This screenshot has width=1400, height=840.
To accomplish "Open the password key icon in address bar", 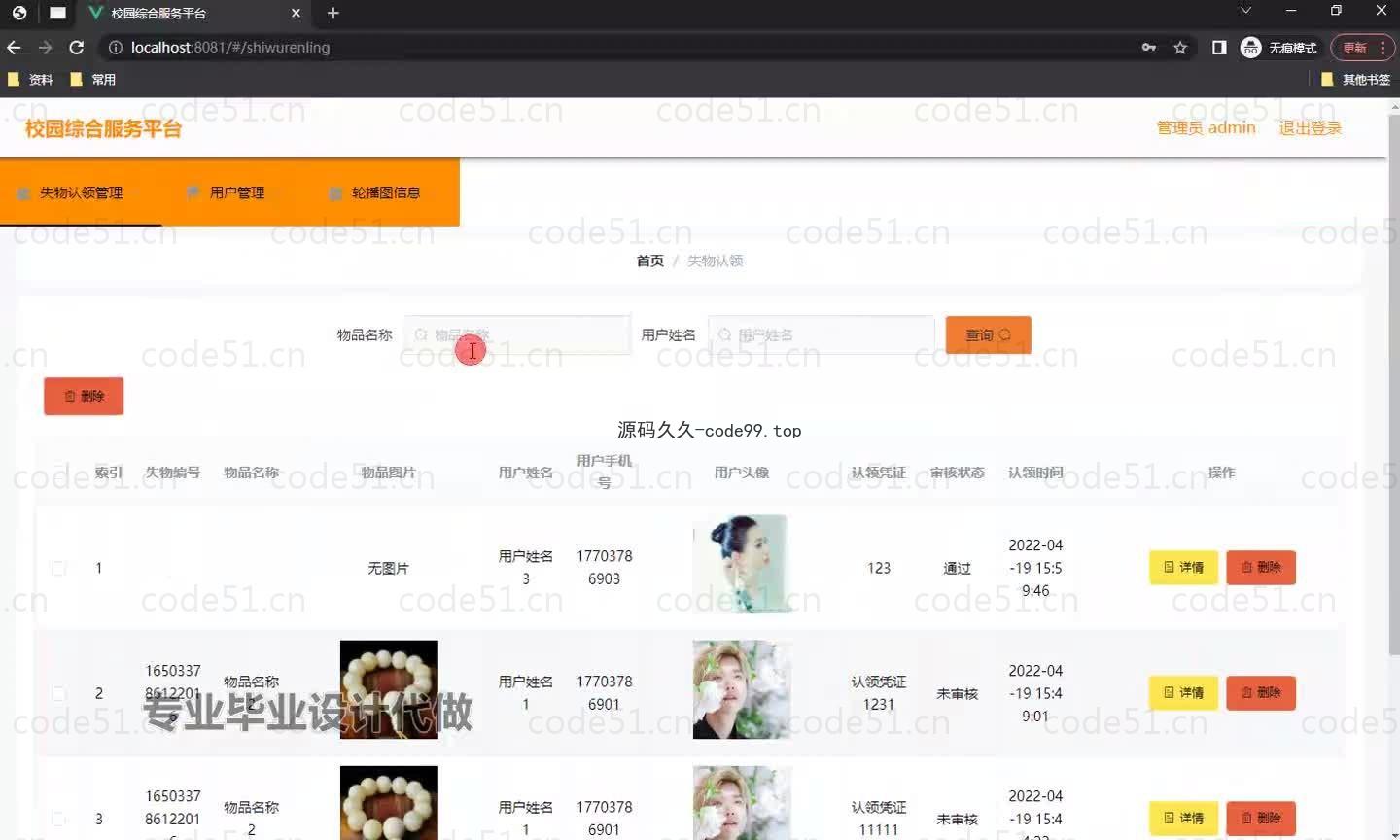I will click(x=1149, y=47).
